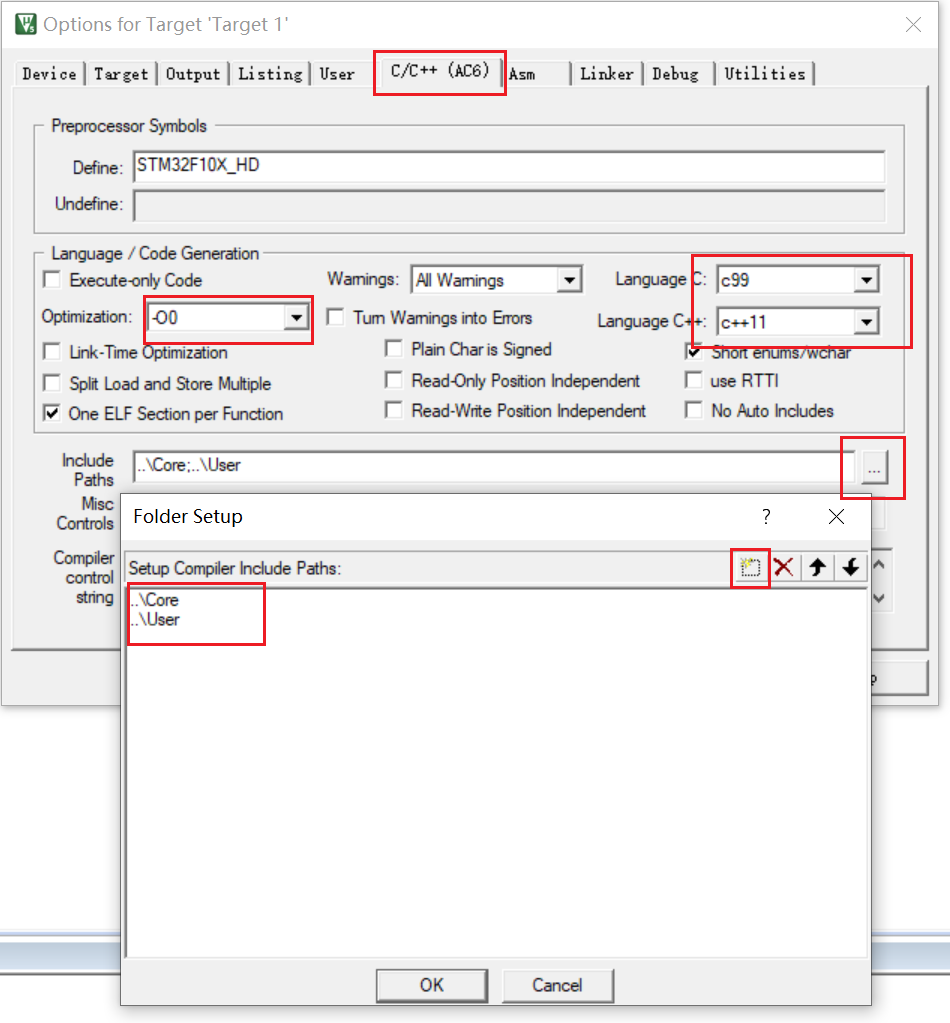Switch to the Asm tab
Viewport: 950px width, 1023px height.
tap(522, 74)
